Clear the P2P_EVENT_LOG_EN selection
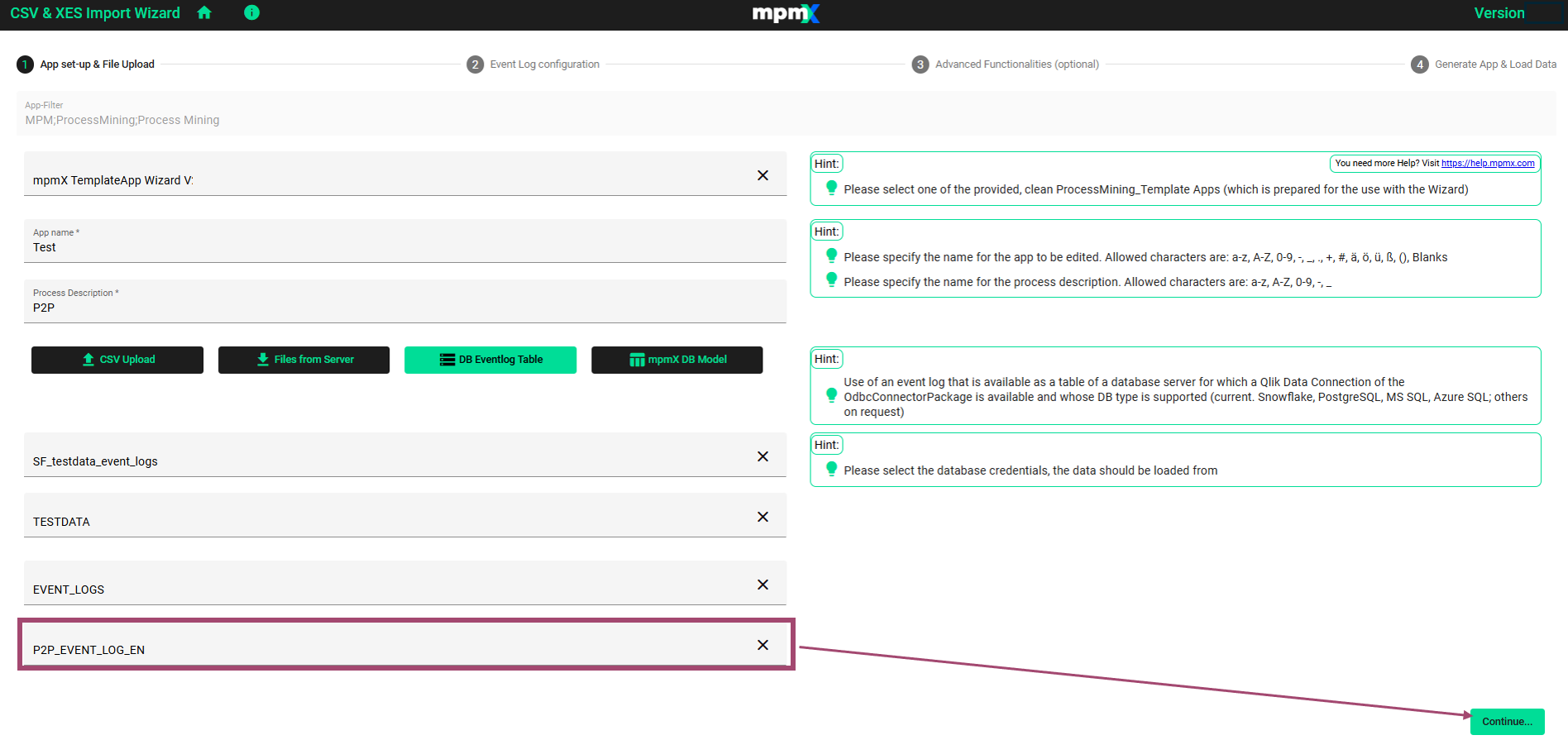Viewport: 1568px width, 740px height. pyautogui.click(x=762, y=645)
